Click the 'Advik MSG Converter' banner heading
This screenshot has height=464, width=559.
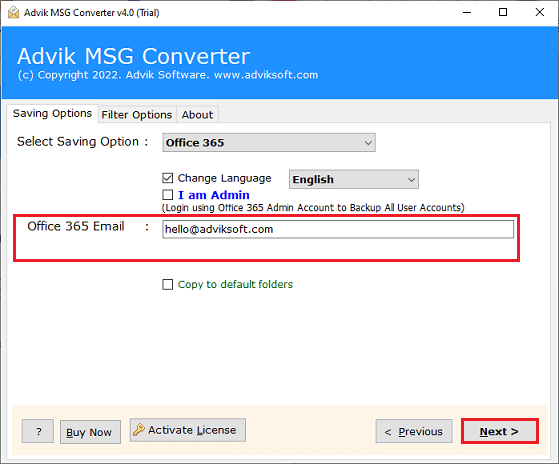pos(134,56)
